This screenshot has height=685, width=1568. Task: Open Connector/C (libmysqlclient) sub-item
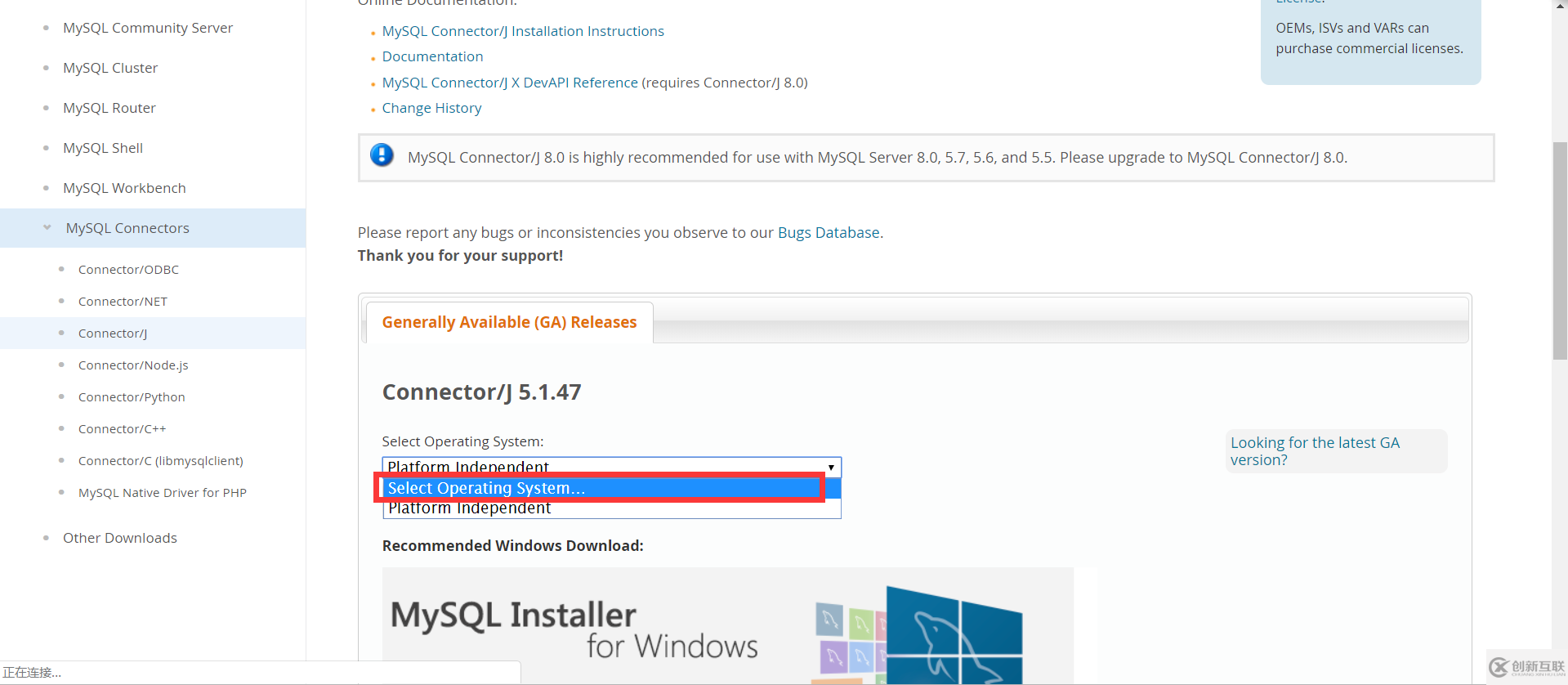pos(161,461)
